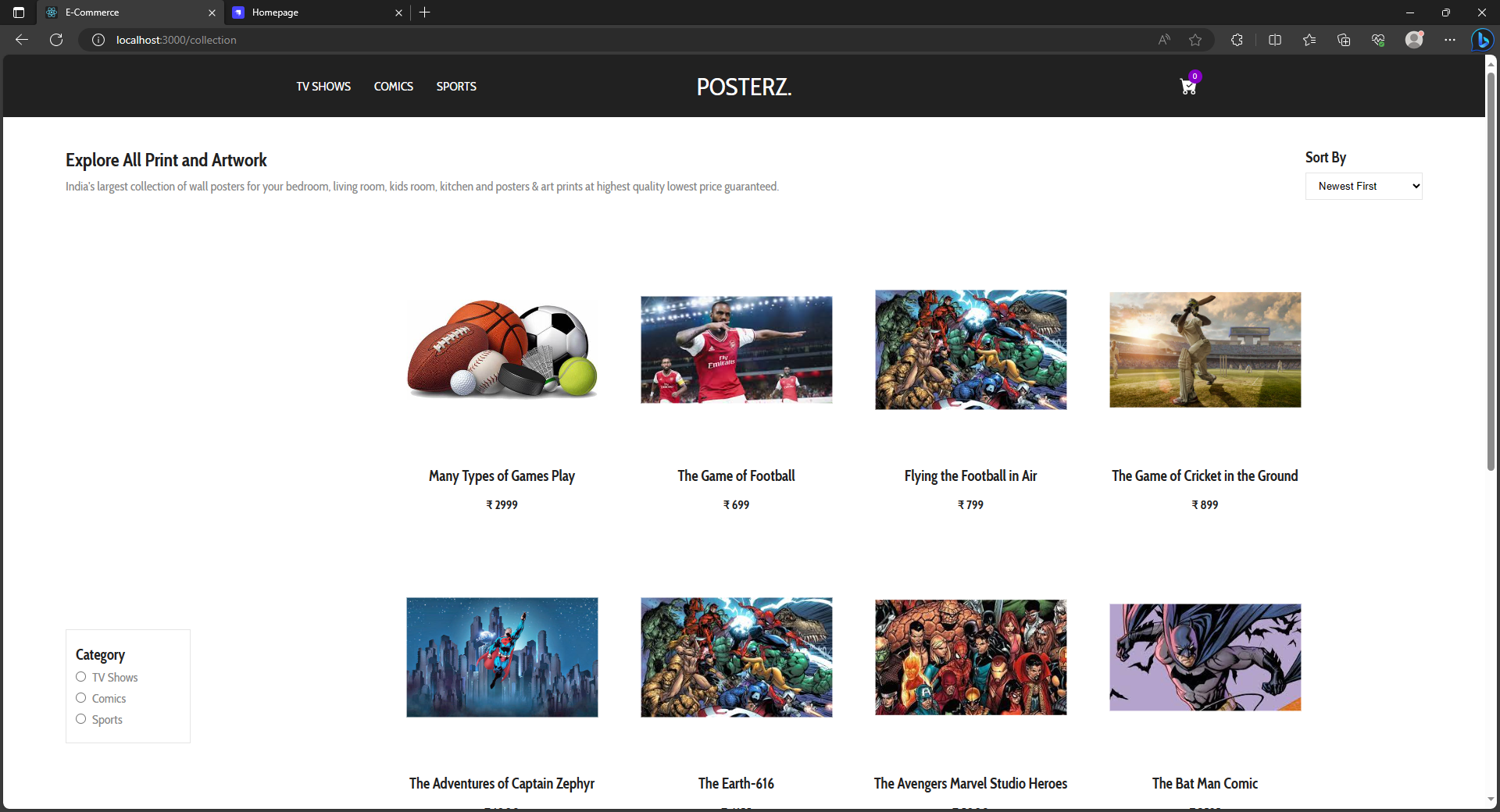
Task: Open the tab actions menu
Action: point(17,12)
